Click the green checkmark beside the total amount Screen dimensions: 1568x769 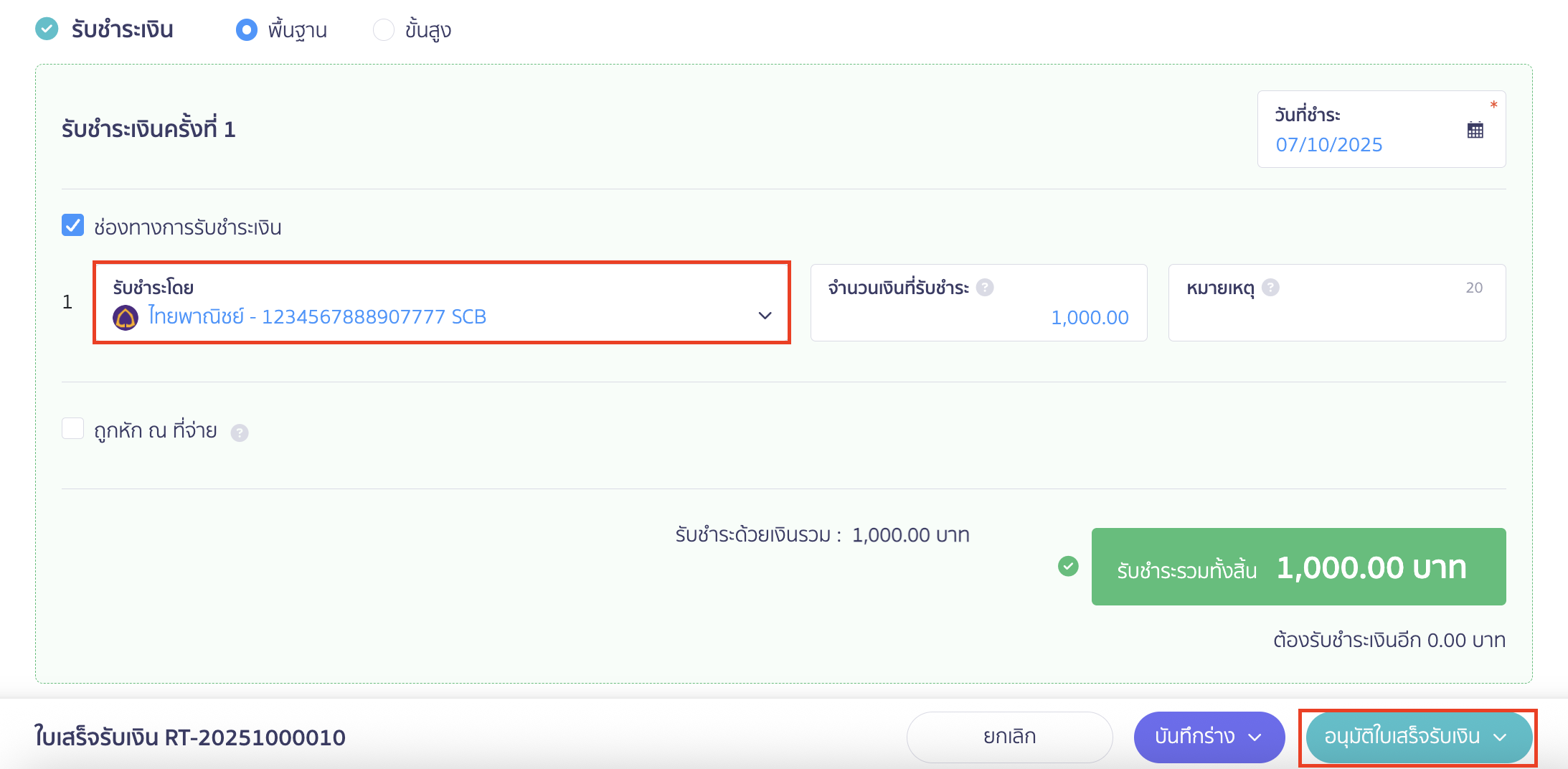pyautogui.click(x=1069, y=567)
